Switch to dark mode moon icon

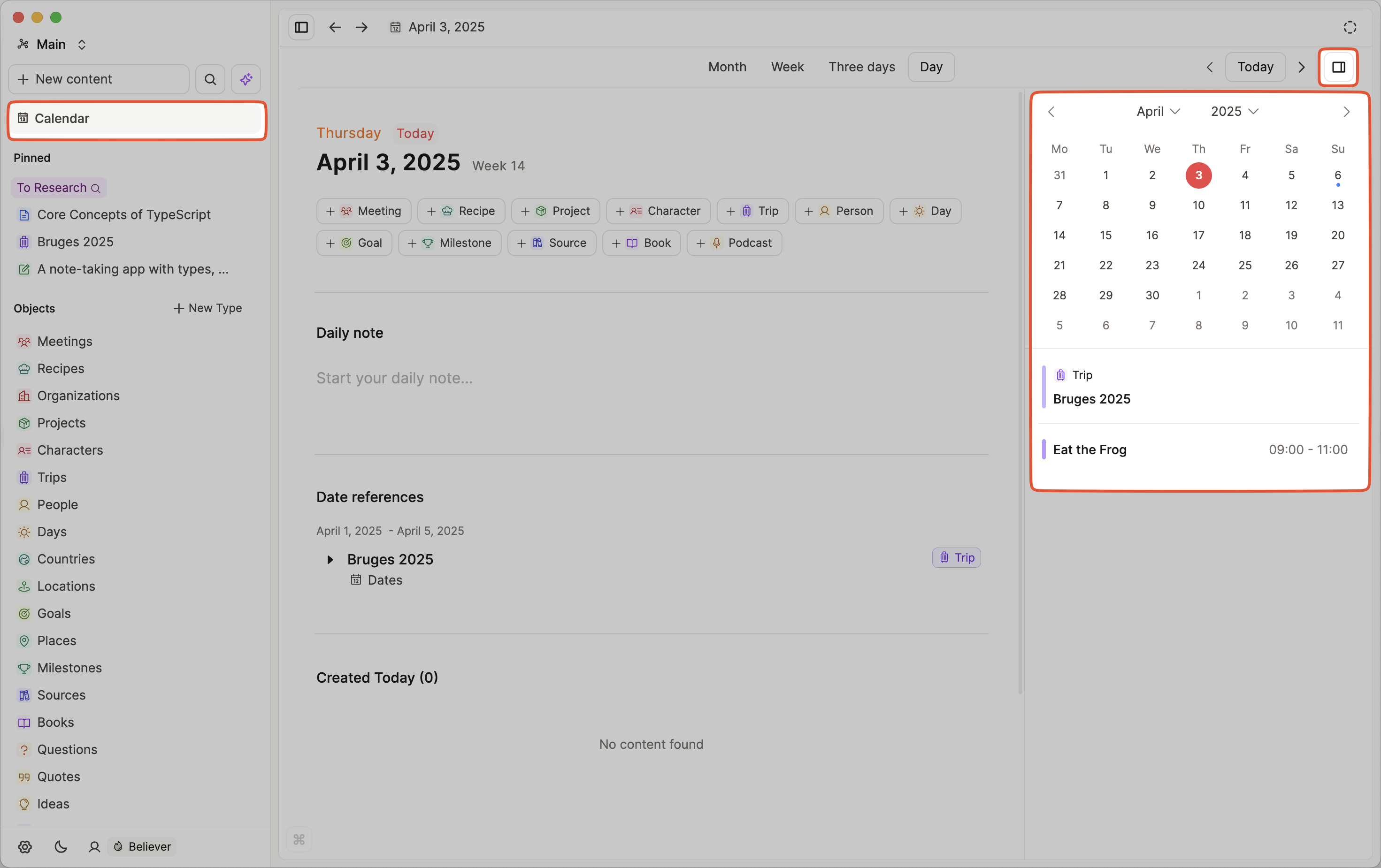click(60, 846)
